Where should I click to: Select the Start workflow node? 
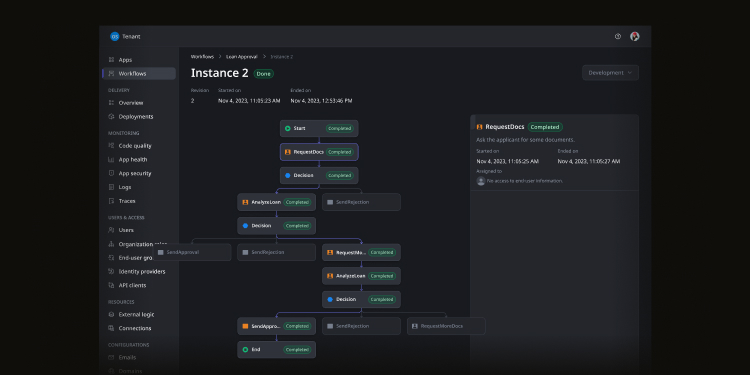coord(319,129)
